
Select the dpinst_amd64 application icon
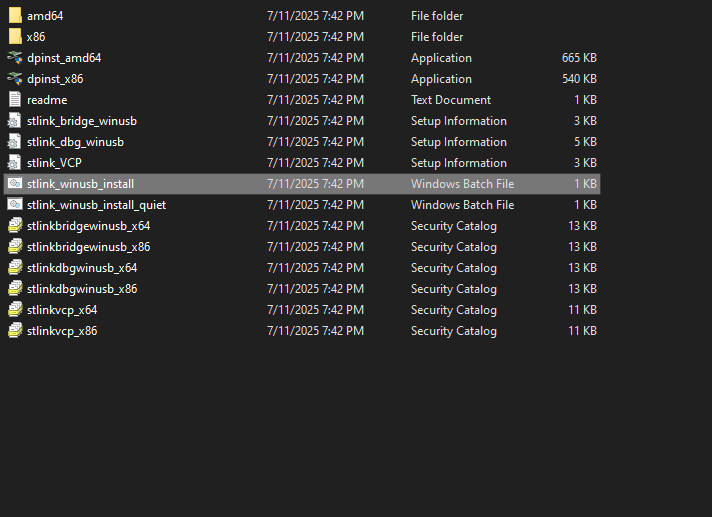coord(15,58)
